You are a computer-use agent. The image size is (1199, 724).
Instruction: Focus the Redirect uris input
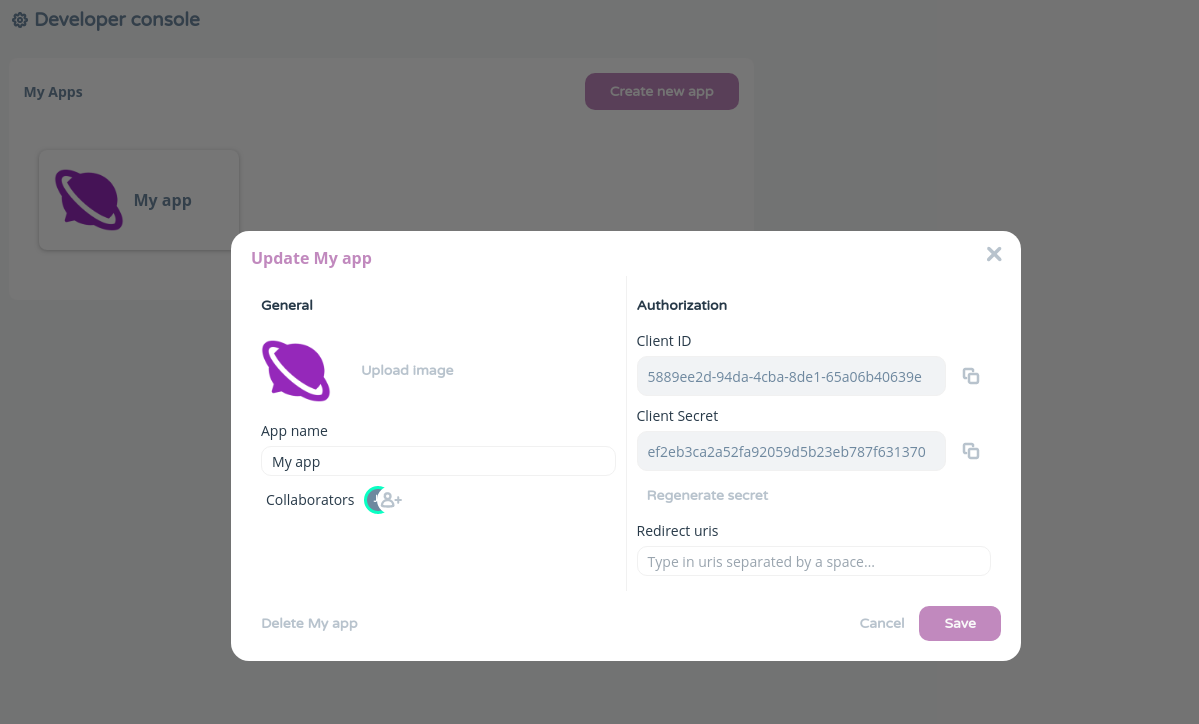814,561
